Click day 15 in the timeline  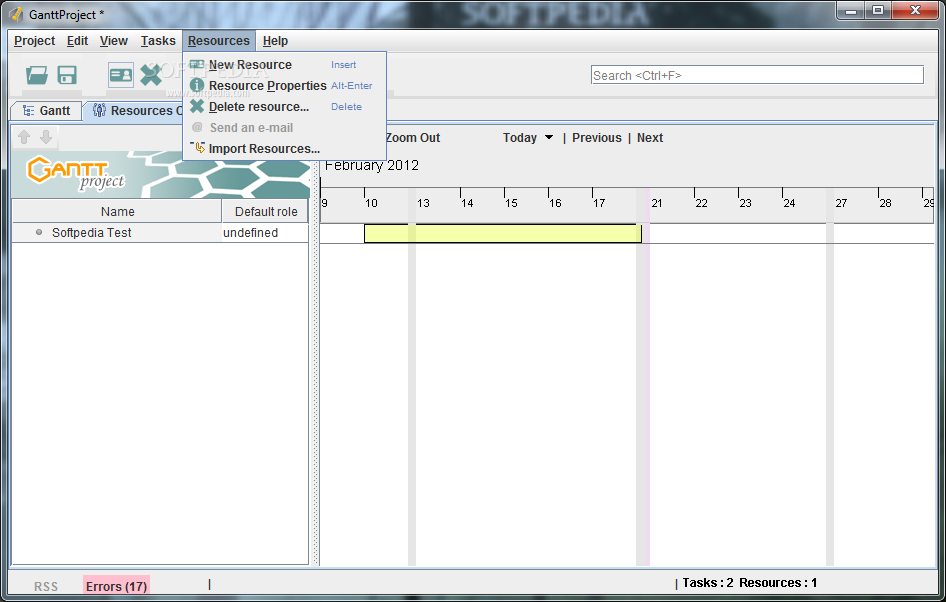[511, 203]
